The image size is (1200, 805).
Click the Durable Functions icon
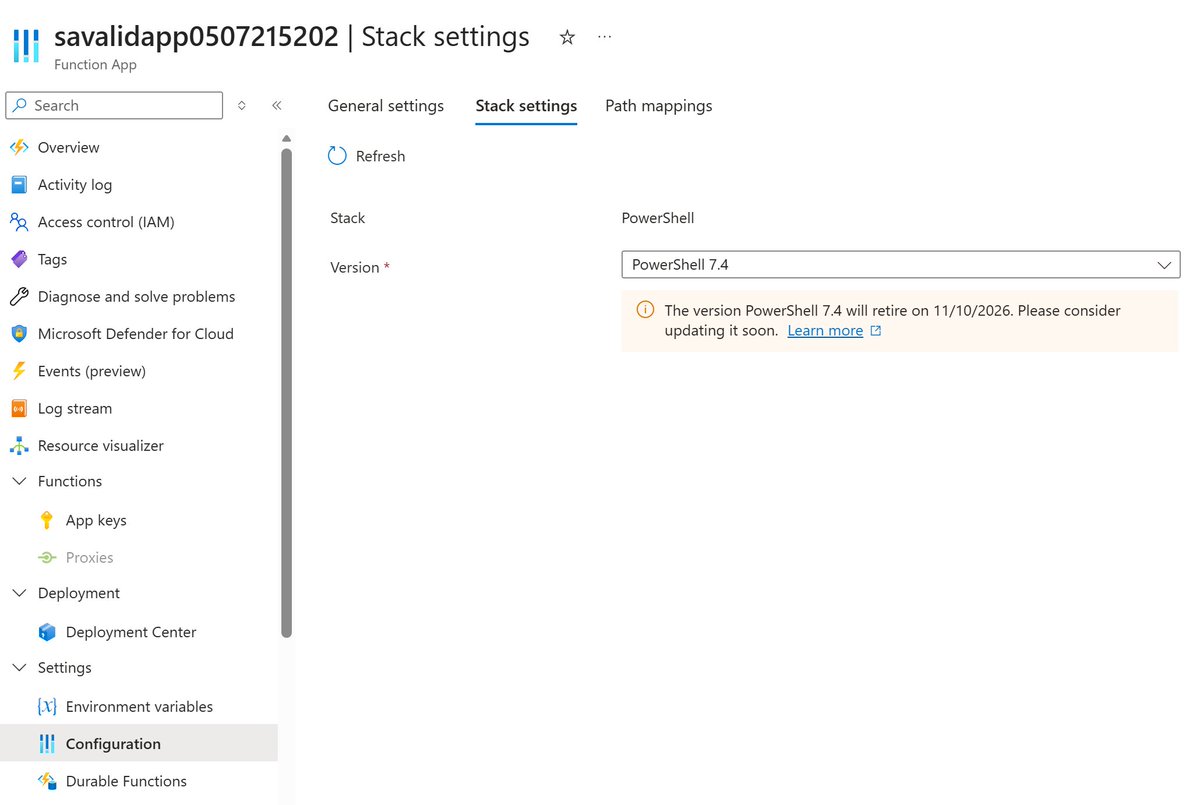[x=47, y=781]
